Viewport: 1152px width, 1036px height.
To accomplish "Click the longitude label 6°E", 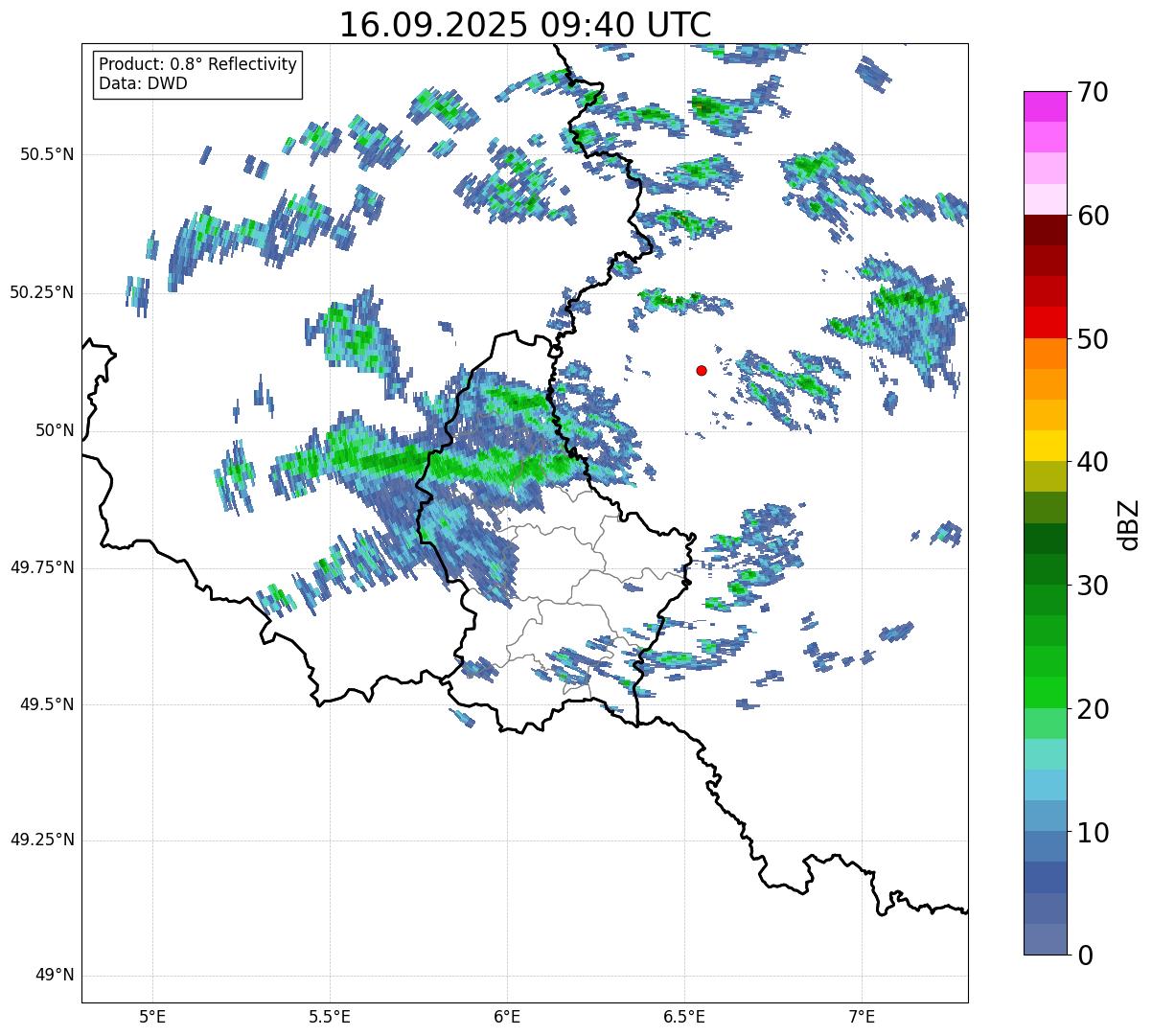I will 507,1017.
